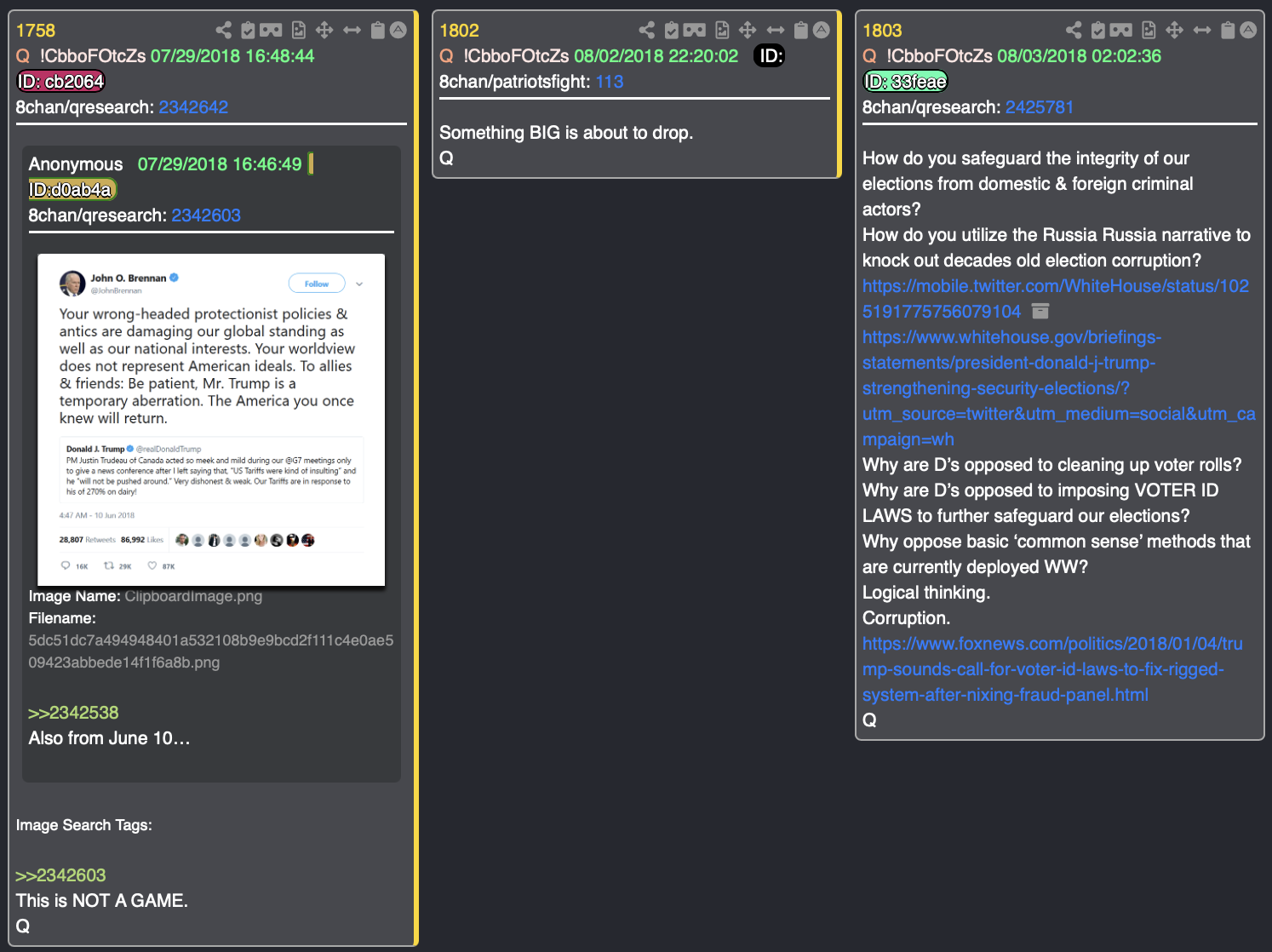Click the 'Image Search Tags:' label
1272x952 pixels.
pos(84,825)
